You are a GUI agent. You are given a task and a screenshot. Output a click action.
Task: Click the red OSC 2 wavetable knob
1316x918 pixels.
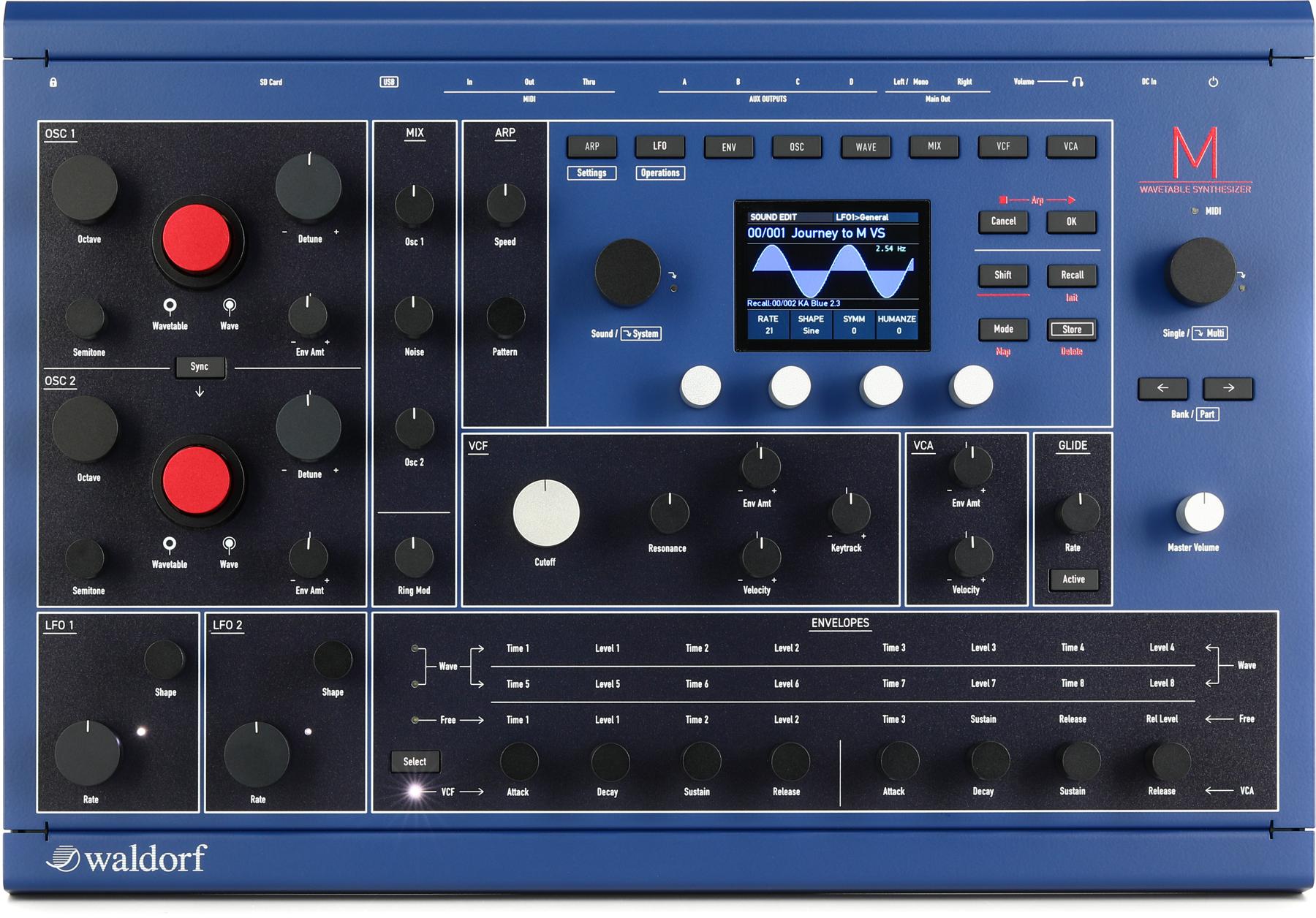[x=196, y=480]
